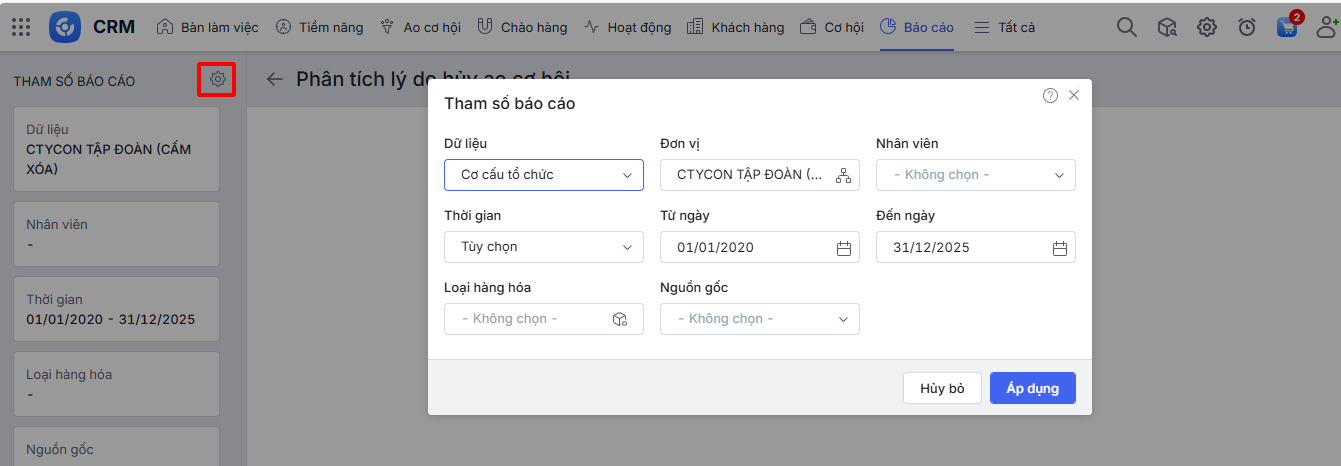Open the Tiềm năng menu tab
Viewport: 1341px width, 466px height.
(x=319, y=27)
